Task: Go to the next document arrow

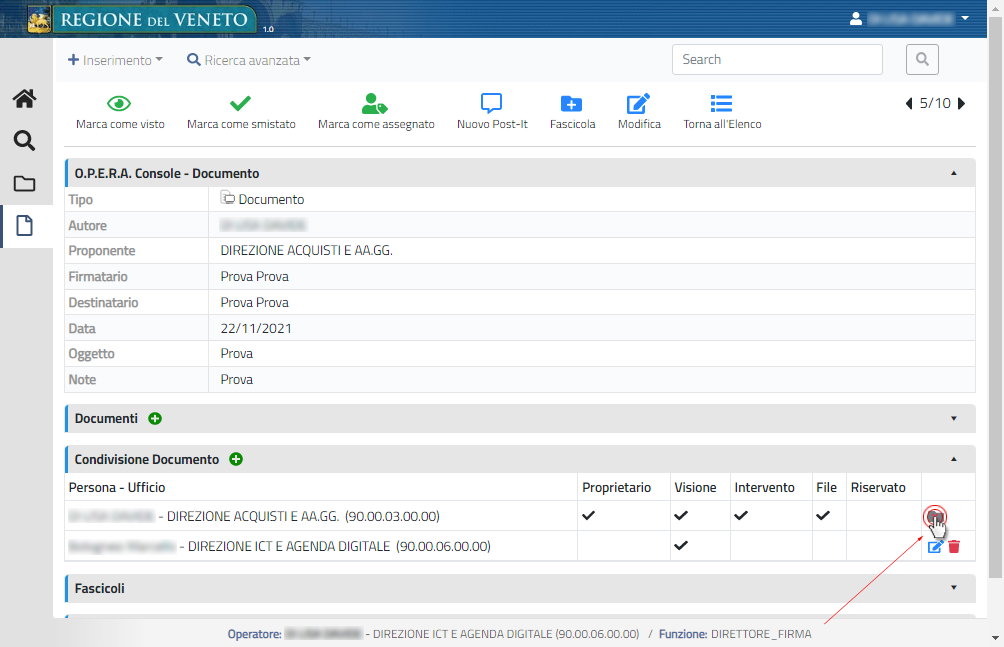Action: [x=962, y=104]
